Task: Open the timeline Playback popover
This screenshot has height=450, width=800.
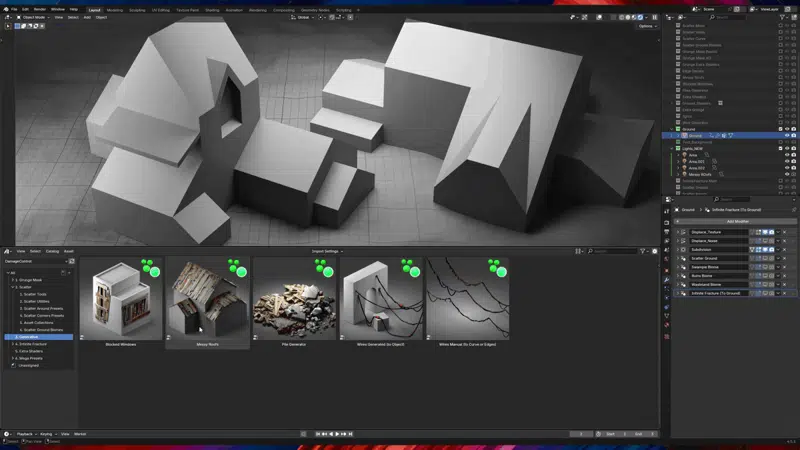Action: coord(26,434)
